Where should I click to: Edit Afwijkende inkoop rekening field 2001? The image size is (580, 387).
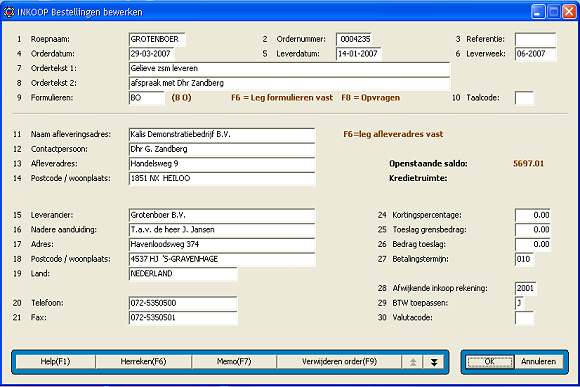(x=525, y=288)
